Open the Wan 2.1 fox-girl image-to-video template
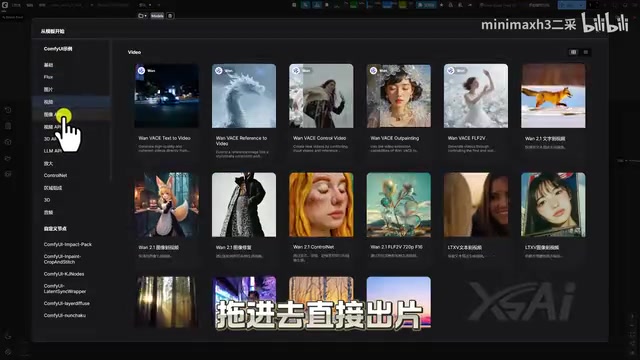This screenshot has height=360, width=640. point(167,204)
